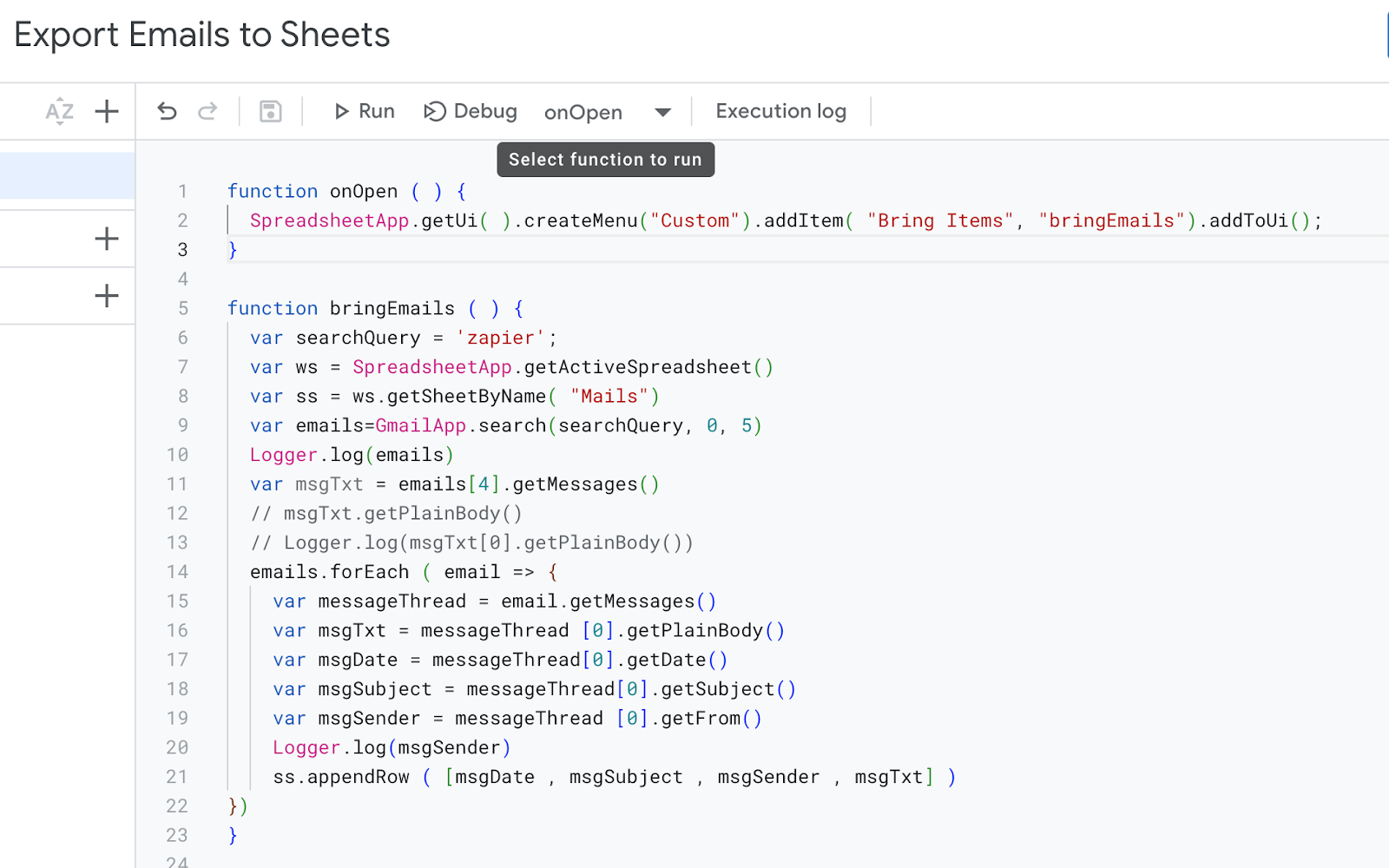Viewport: 1389px width, 868px height.
Task: Click ss.appendRow on line 21
Action: tap(341, 777)
